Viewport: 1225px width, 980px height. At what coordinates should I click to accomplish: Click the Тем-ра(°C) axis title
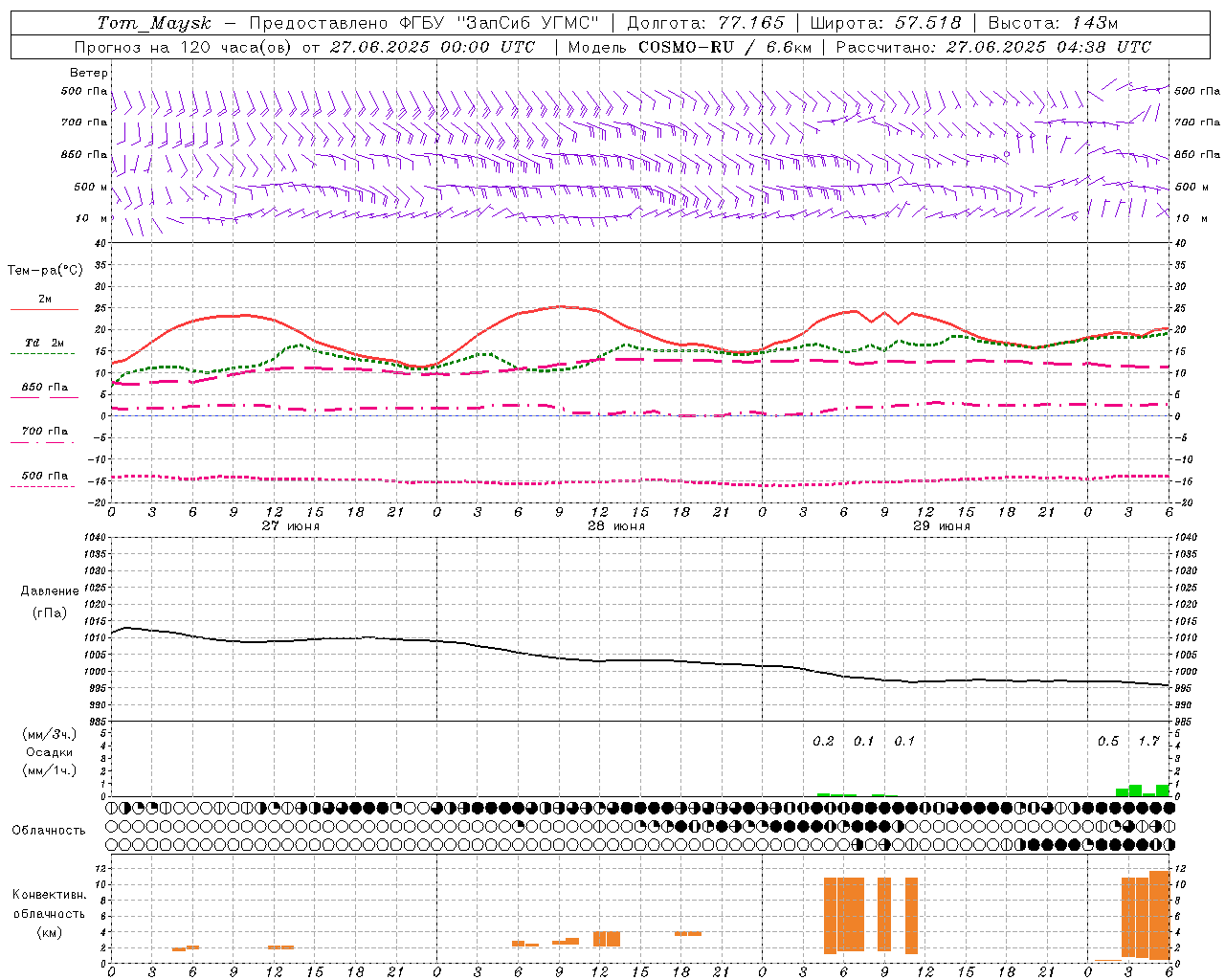click(45, 270)
